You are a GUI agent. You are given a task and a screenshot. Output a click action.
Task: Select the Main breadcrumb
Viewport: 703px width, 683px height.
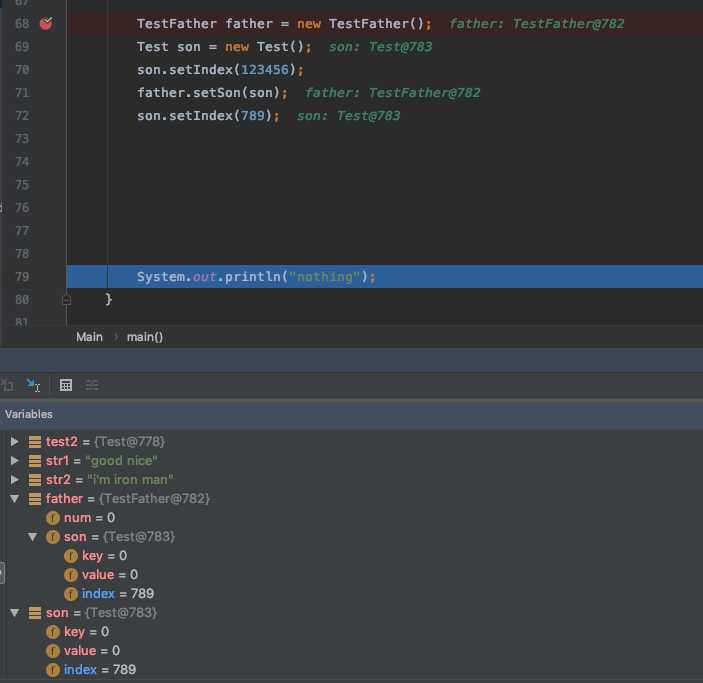pos(89,337)
